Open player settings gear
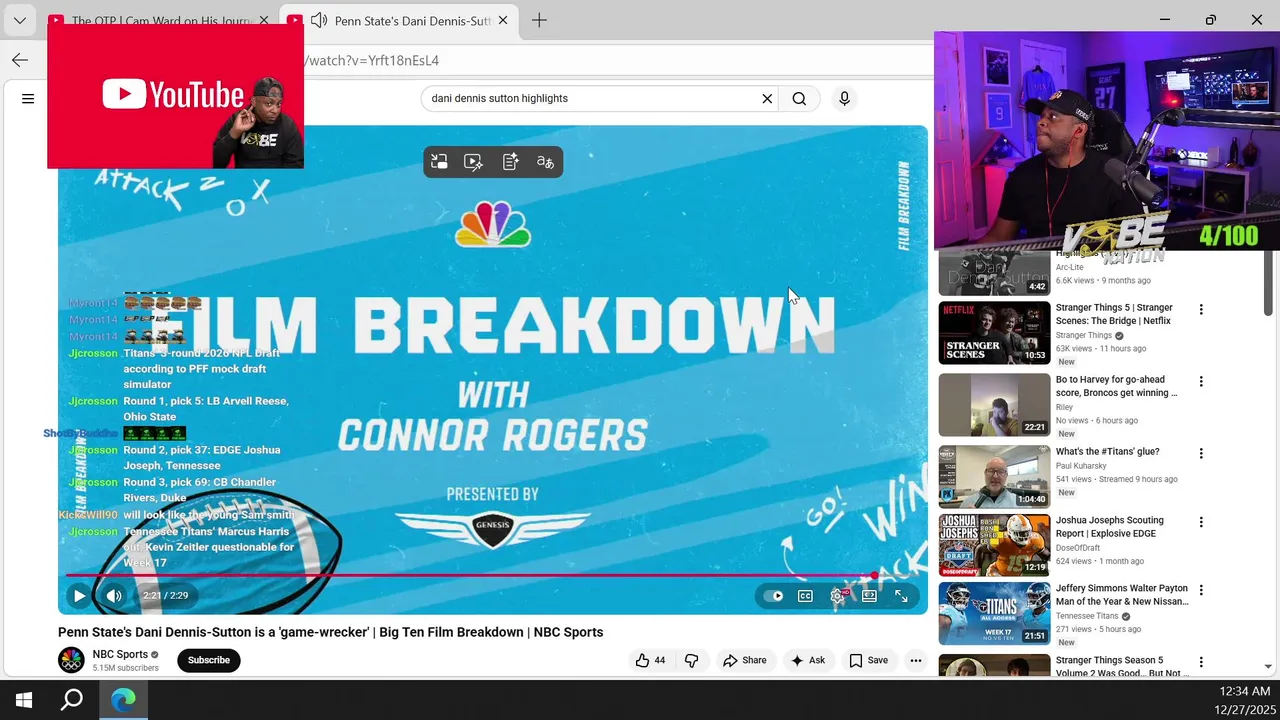1280x720 pixels. click(838, 596)
